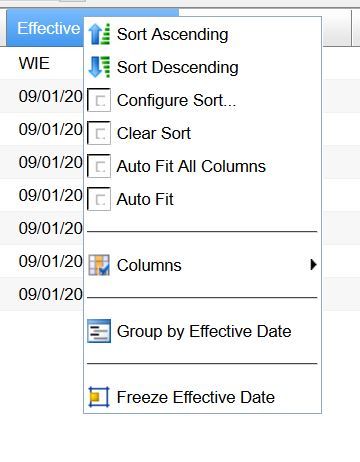
Task: Click the Group by Effective Date icon
Action: (99, 331)
